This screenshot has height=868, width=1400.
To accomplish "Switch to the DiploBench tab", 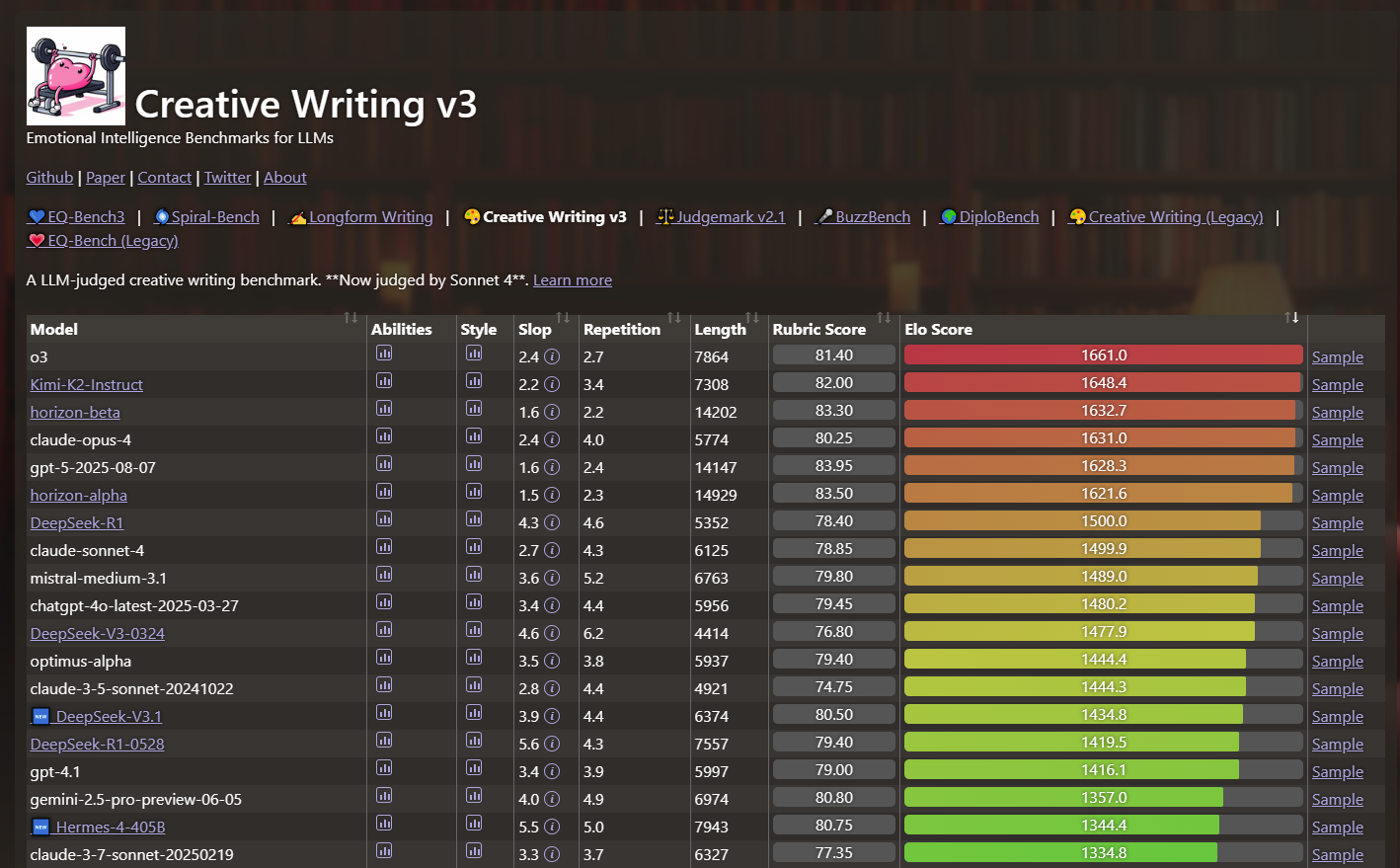I will 988,217.
